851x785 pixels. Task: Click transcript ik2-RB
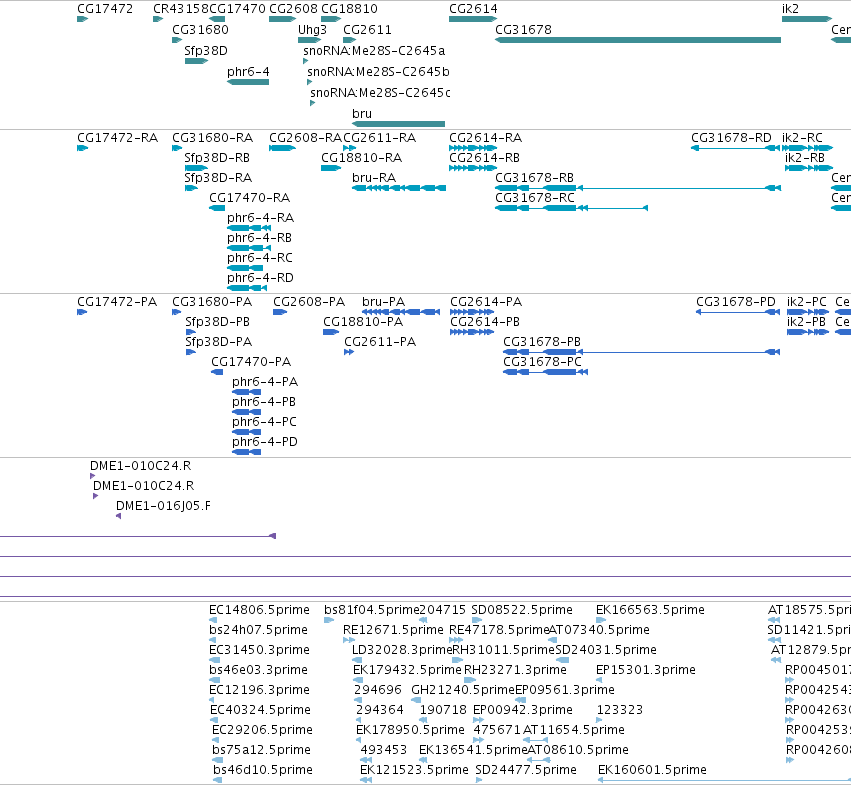(x=804, y=158)
